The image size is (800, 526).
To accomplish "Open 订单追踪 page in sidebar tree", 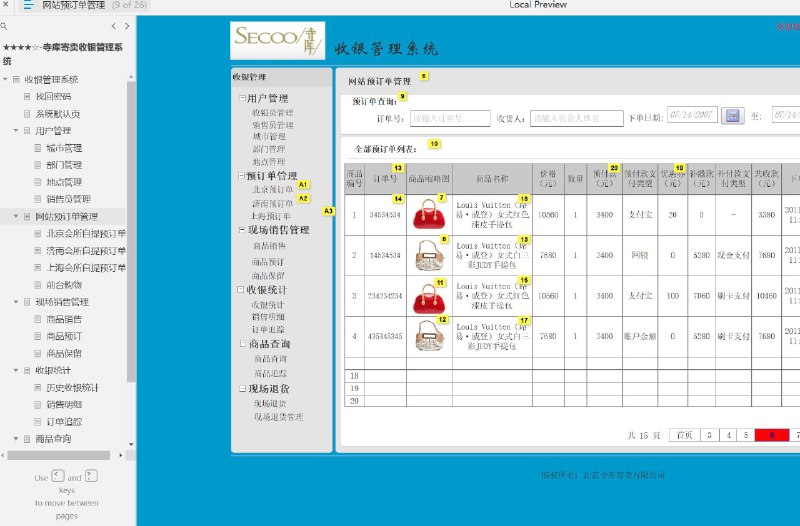I will pyautogui.click(x=64, y=422).
